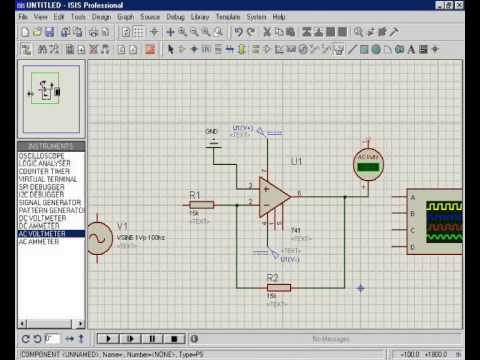Click the oscilloscope instrument on canvas
The width and height of the screenshot is (480, 360).
coord(435,222)
